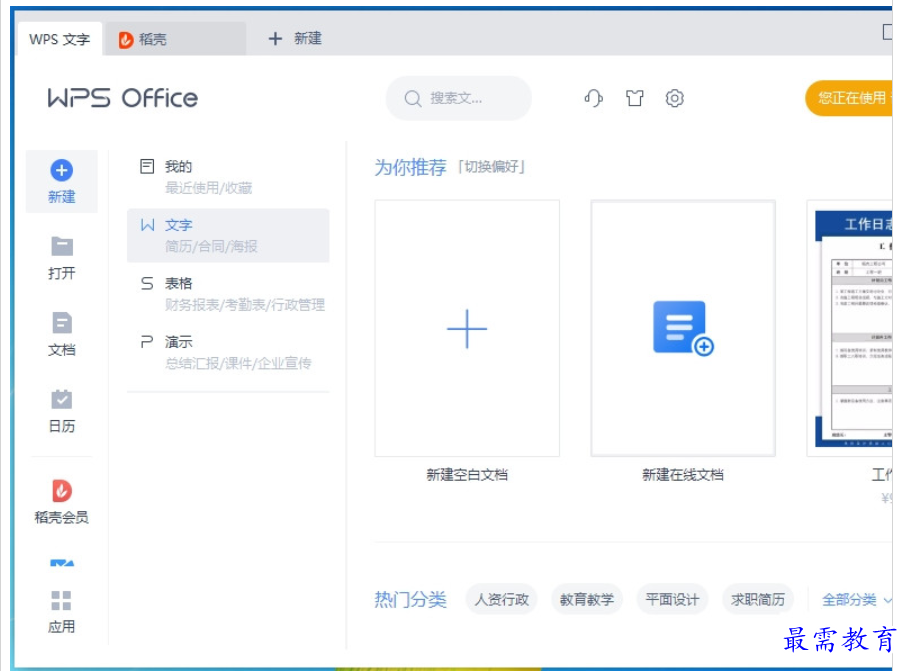The width and height of the screenshot is (905, 671).
Task: Choose the 求职简历 category tag
Action: (x=758, y=600)
